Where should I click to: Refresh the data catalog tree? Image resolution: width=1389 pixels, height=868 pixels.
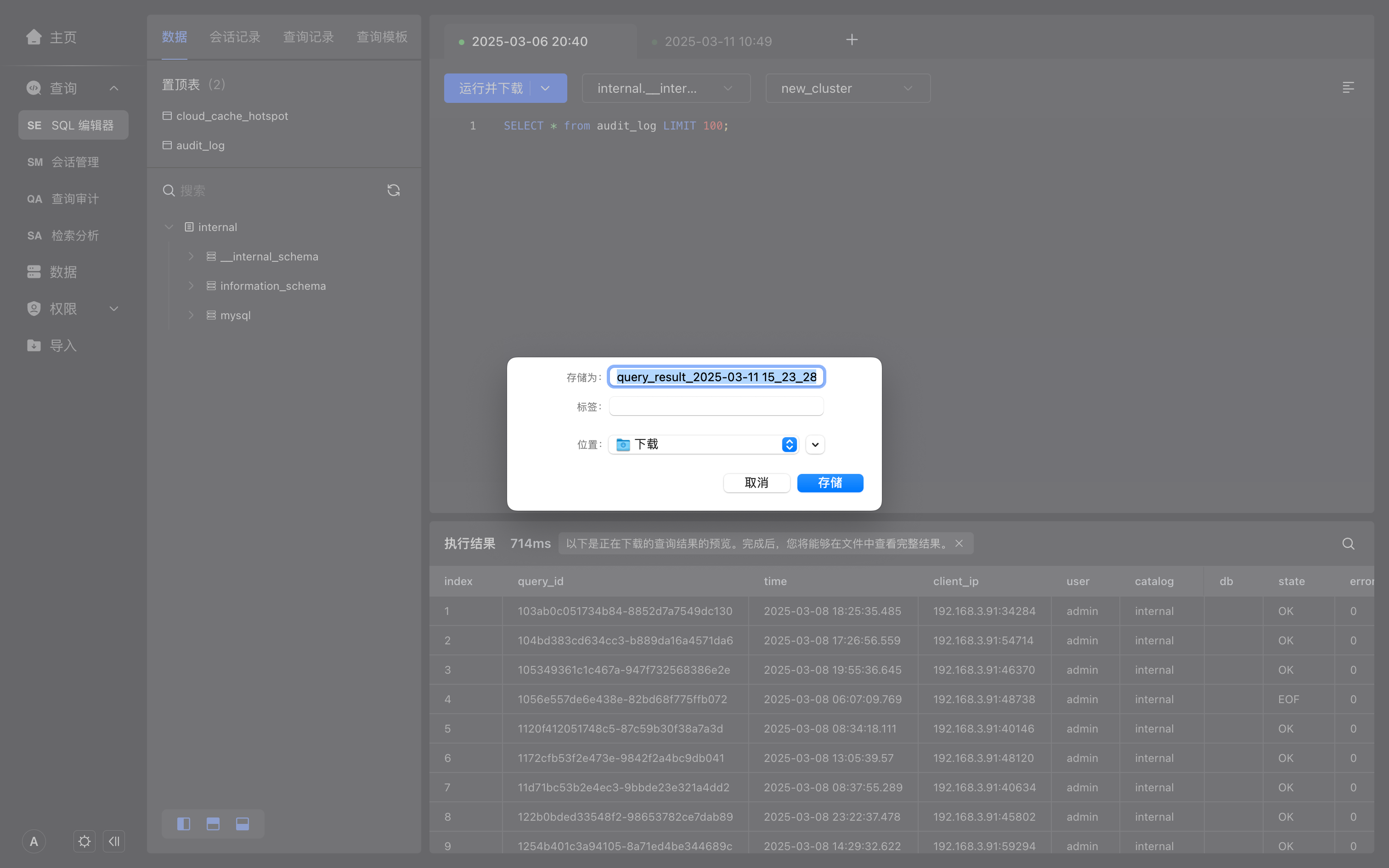[393, 191]
